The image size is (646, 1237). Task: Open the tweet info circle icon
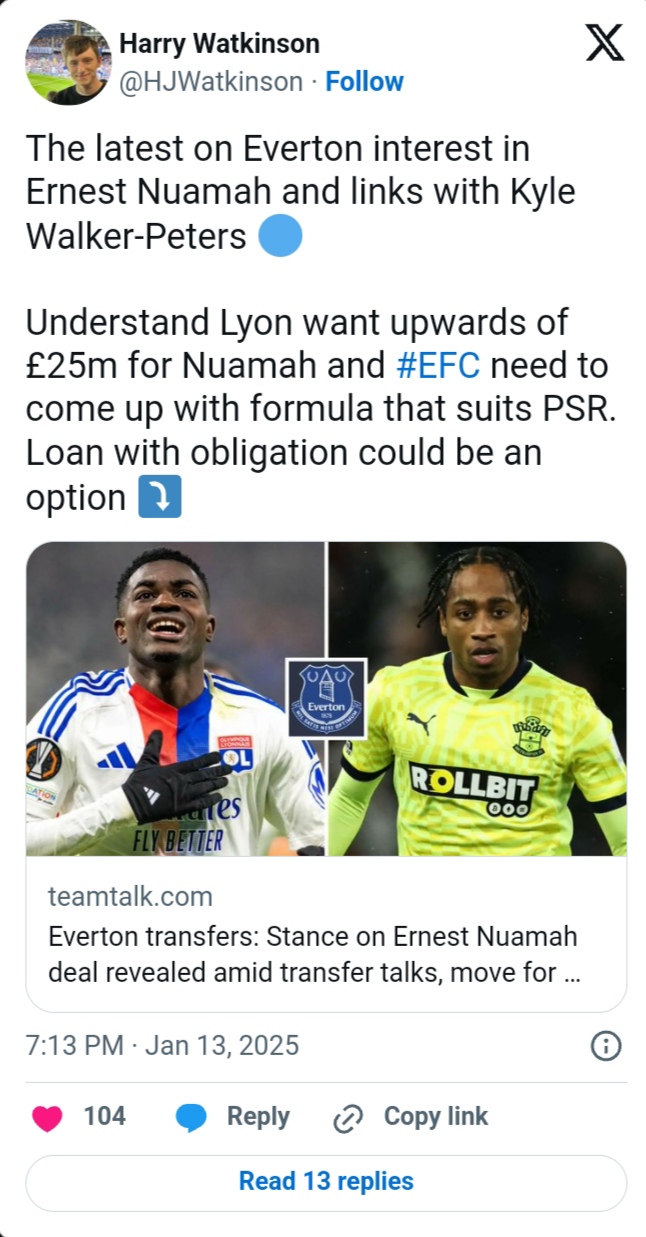click(606, 1046)
